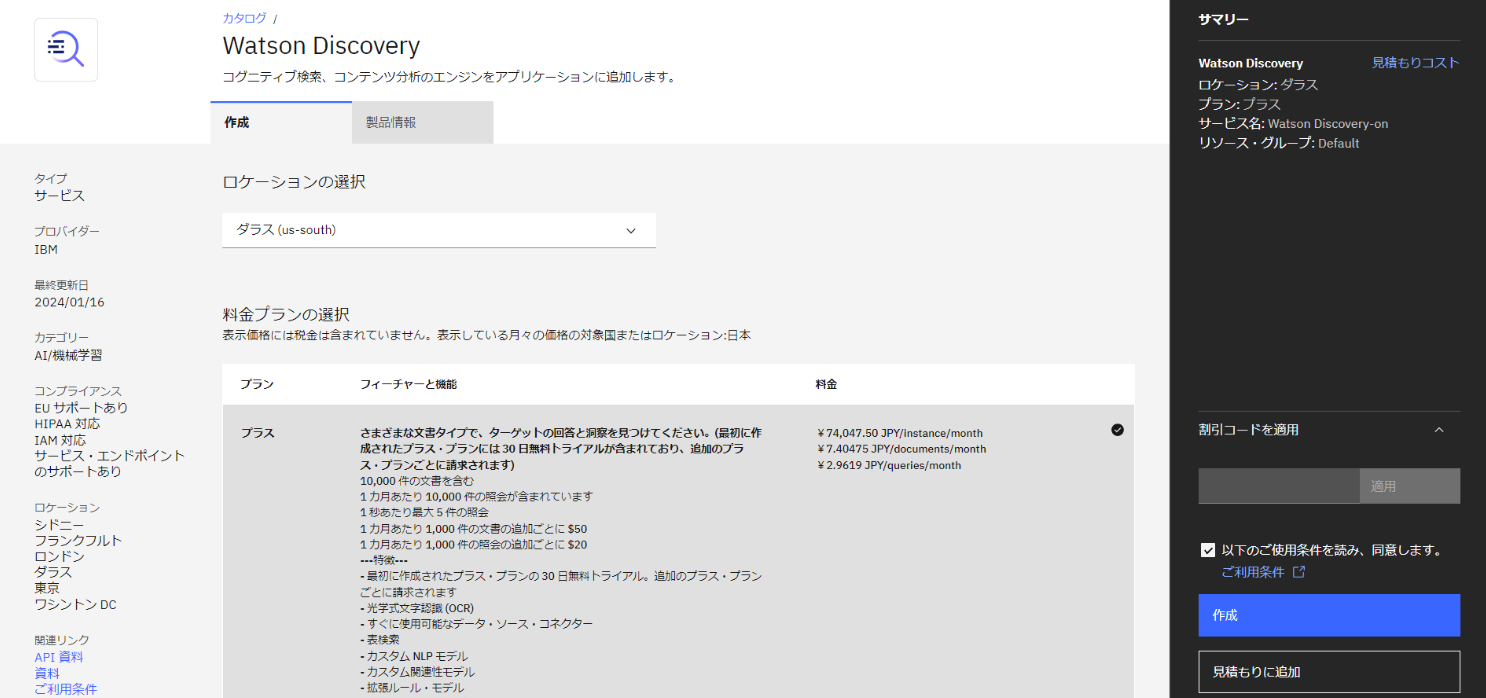Click the 見積もりに追加 button
The image size is (1486, 698).
point(1328,672)
